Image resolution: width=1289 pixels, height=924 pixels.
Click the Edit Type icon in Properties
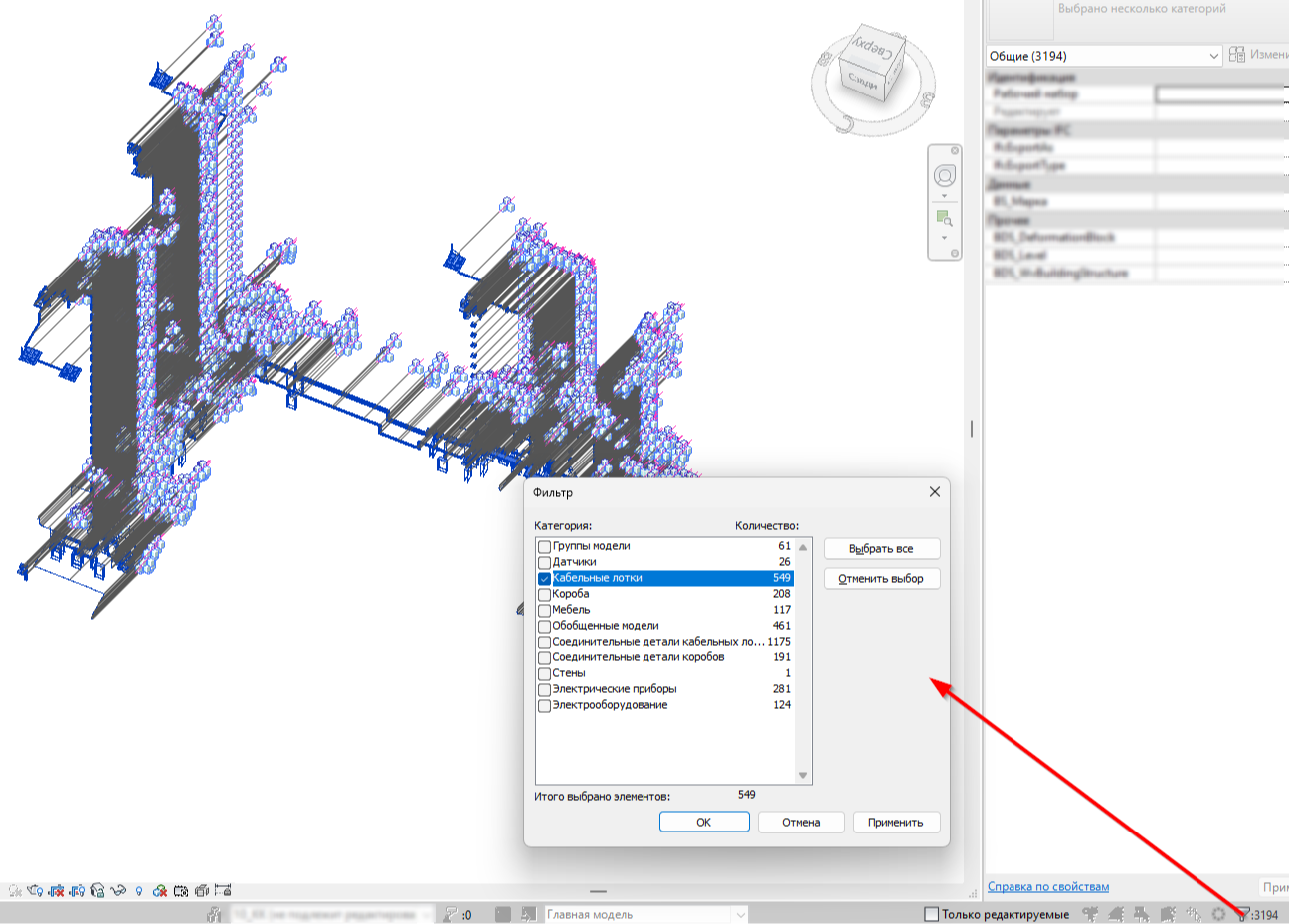point(1237,55)
